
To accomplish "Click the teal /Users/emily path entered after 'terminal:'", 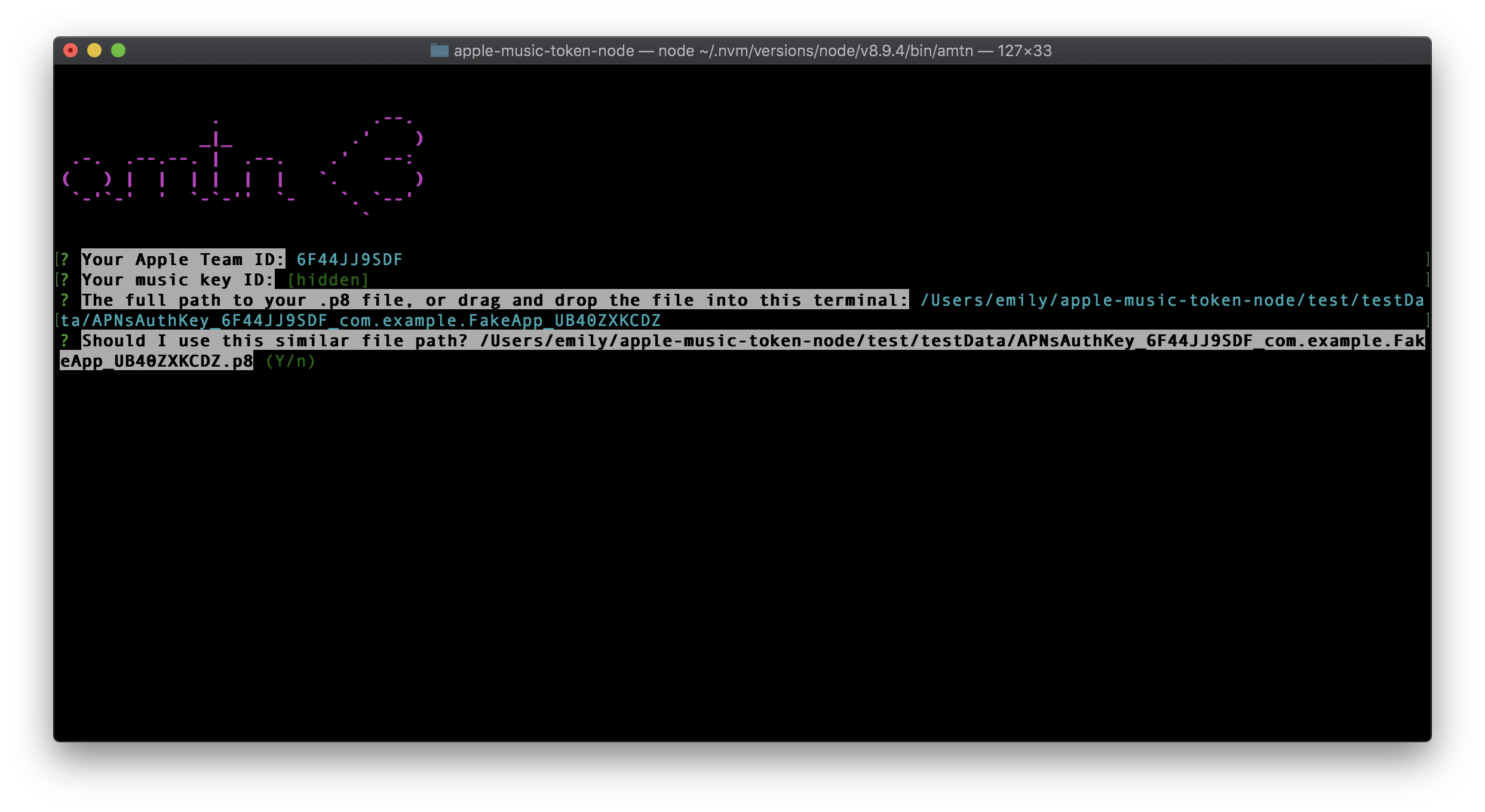I will coord(1171,300).
